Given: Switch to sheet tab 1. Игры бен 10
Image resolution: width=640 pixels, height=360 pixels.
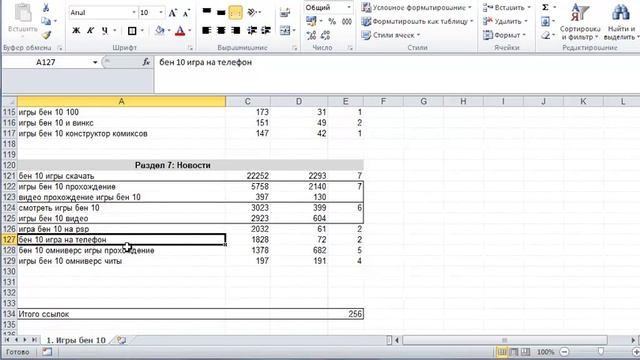Looking at the screenshot, I should [x=76, y=340].
